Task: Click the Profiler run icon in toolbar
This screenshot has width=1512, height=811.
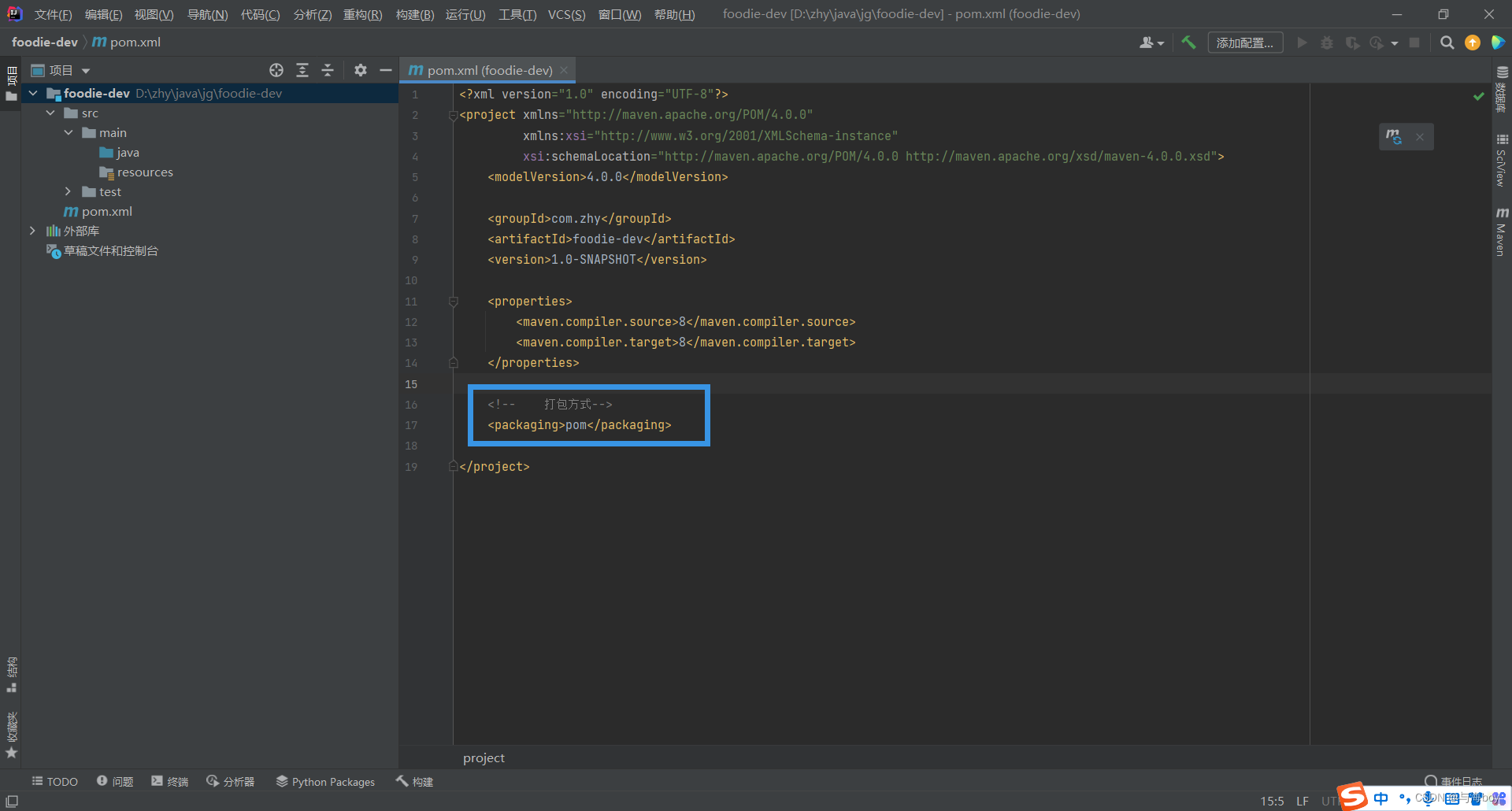Action: pos(1377,43)
